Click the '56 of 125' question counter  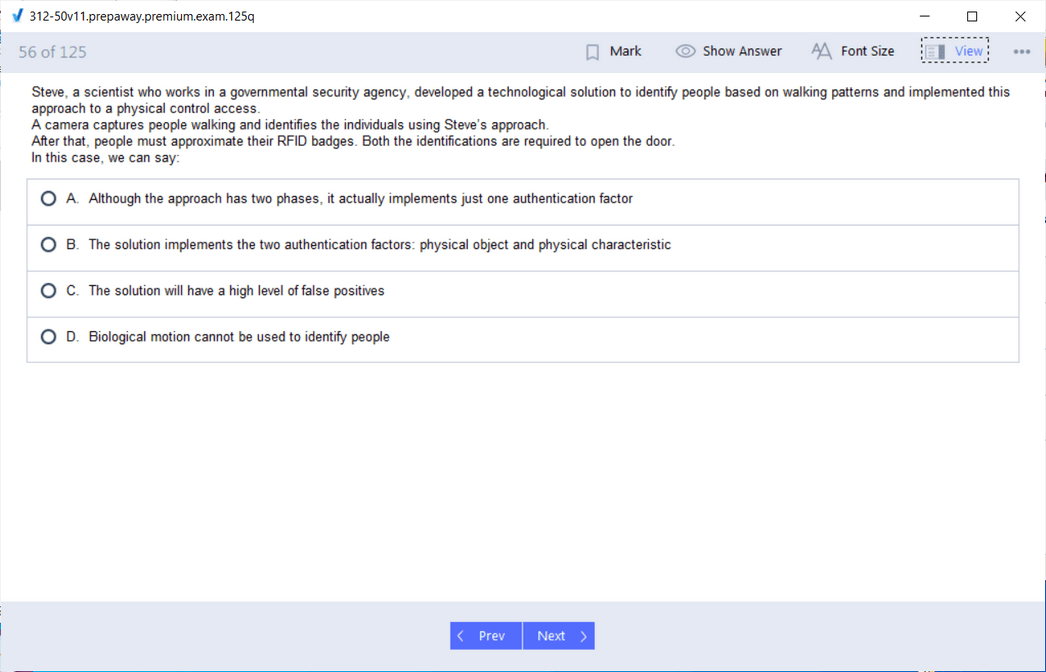53,52
